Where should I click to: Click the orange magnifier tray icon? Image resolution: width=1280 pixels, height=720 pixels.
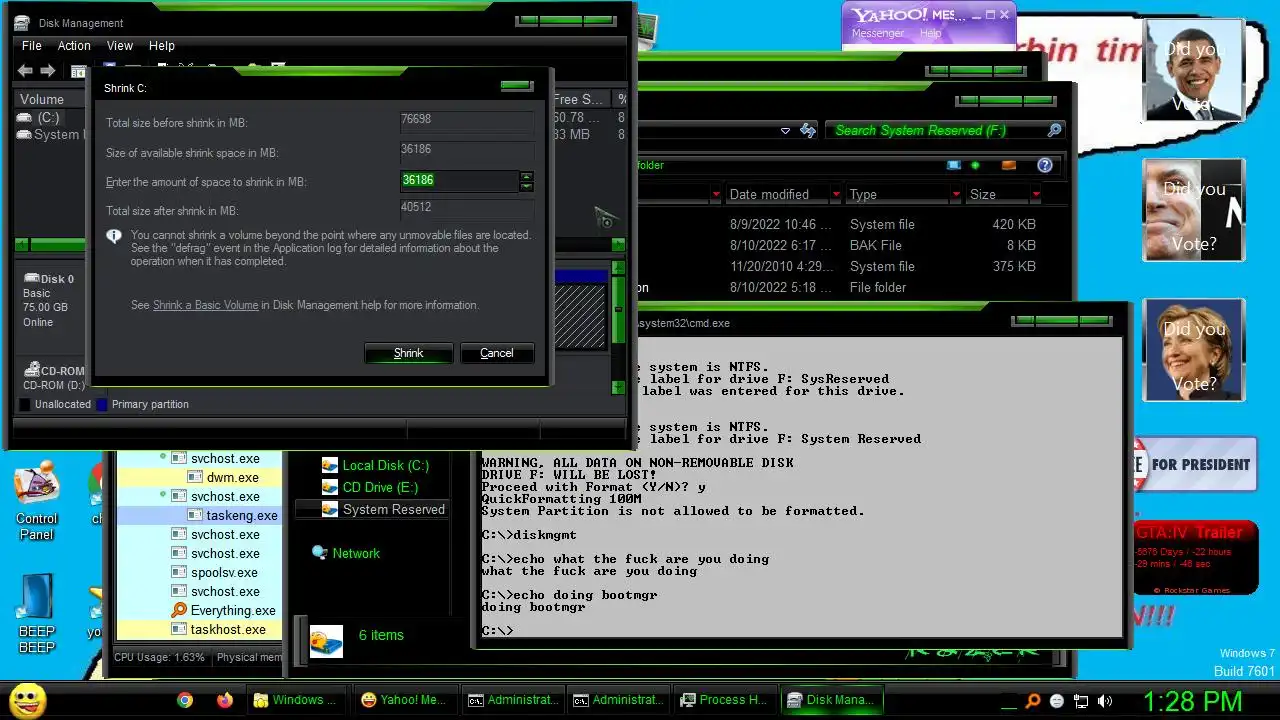pos(1033,701)
